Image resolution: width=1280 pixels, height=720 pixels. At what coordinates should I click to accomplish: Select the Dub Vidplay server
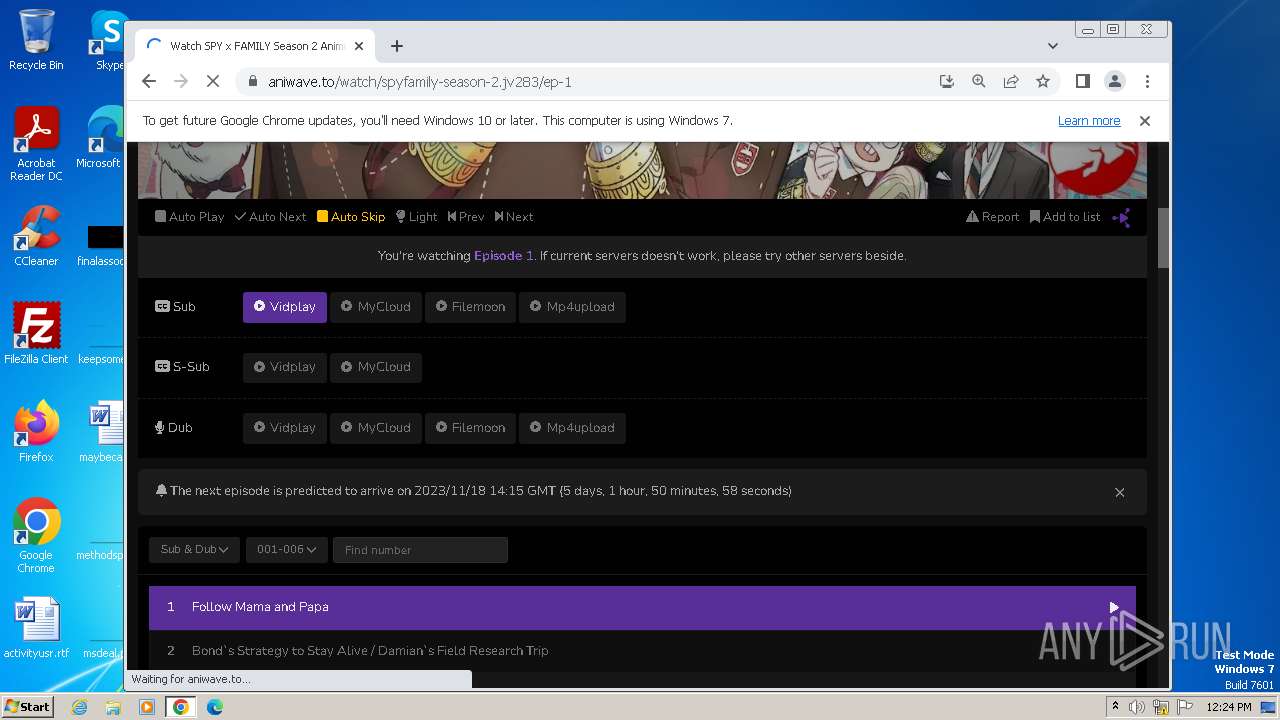(285, 428)
